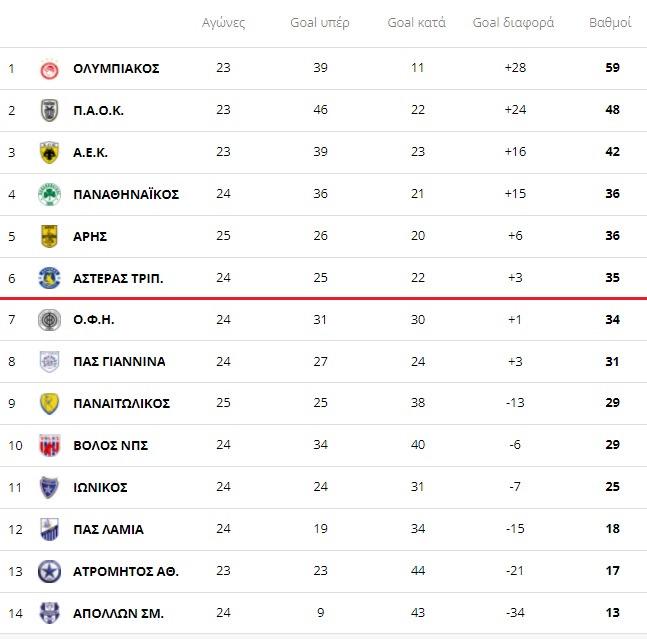
Task: Open the ΠΑΝΑΘΗΝΑΪΚΟΣ team name link
Action: 126,194
